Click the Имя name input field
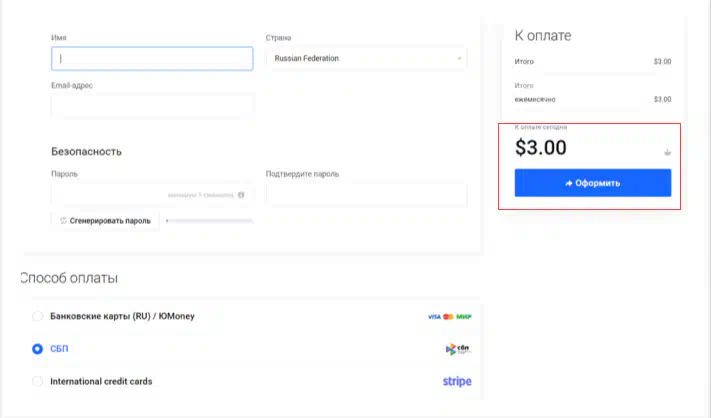The width and height of the screenshot is (711, 418). [x=152, y=58]
